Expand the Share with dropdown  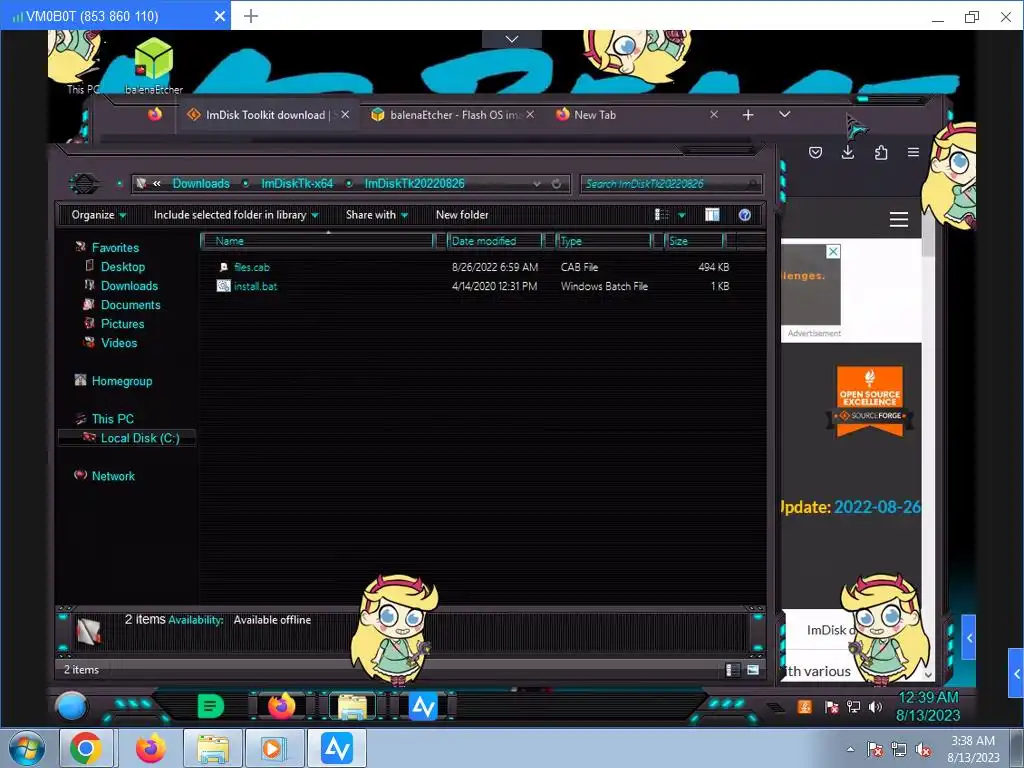377,215
